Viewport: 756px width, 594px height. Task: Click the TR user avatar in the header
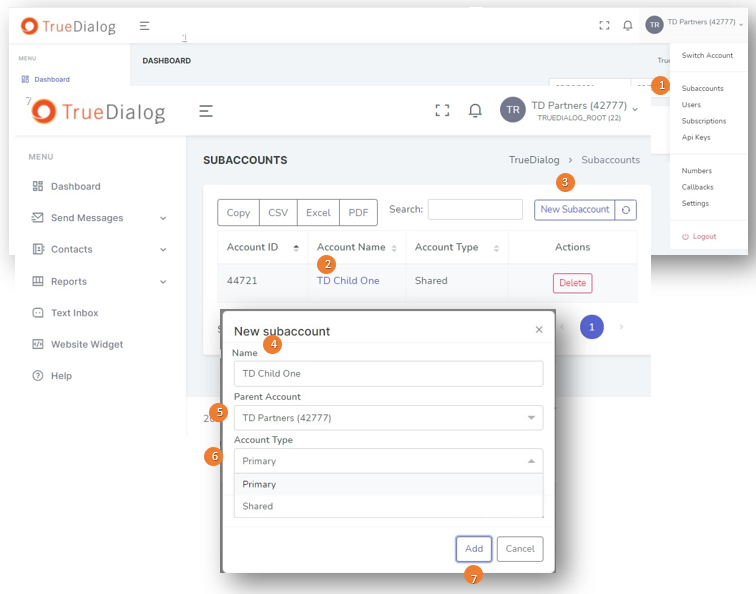pos(513,110)
